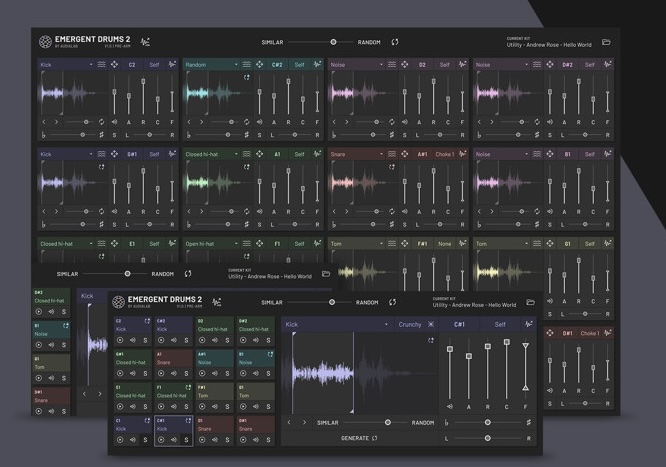Play the C2 Kick pad in front window
The height and width of the screenshot is (467, 666).
point(120,340)
